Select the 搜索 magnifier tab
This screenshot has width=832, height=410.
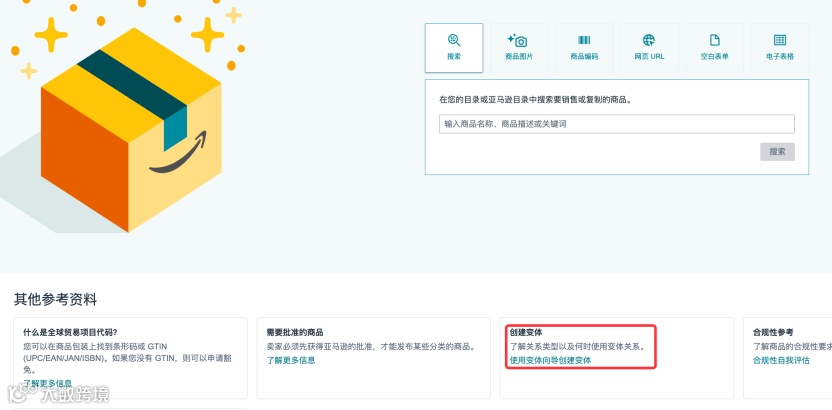pyautogui.click(x=454, y=48)
